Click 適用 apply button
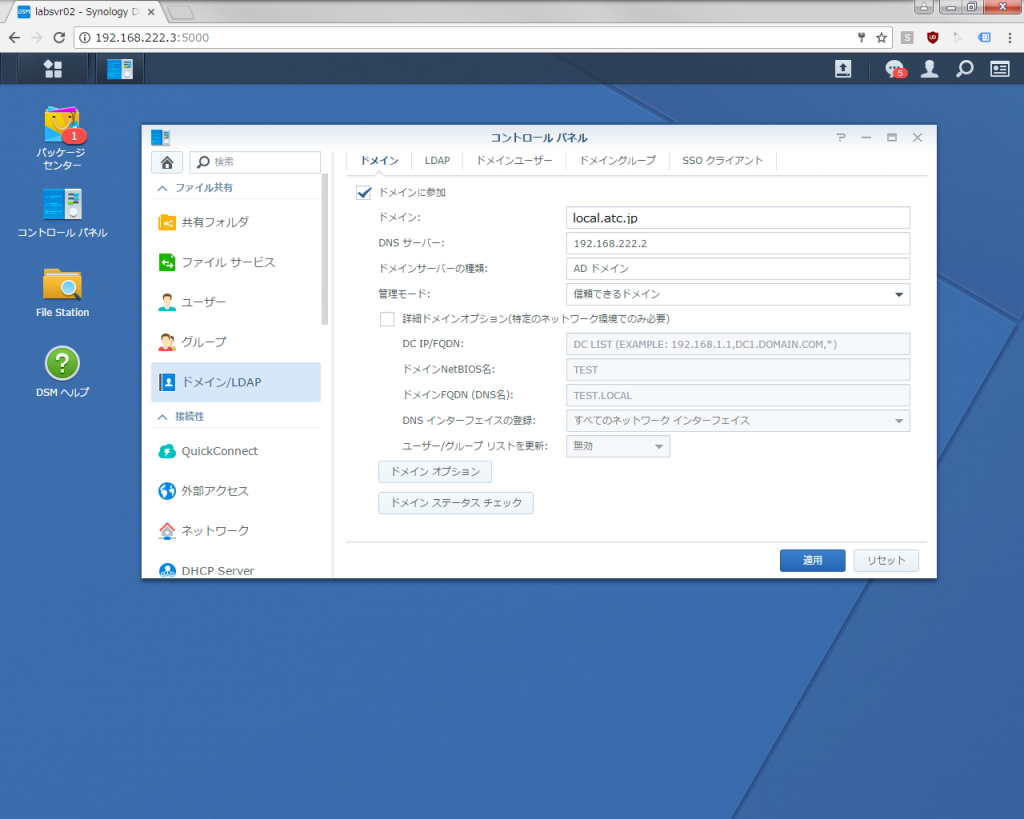This screenshot has width=1024, height=819. click(812, 560)
